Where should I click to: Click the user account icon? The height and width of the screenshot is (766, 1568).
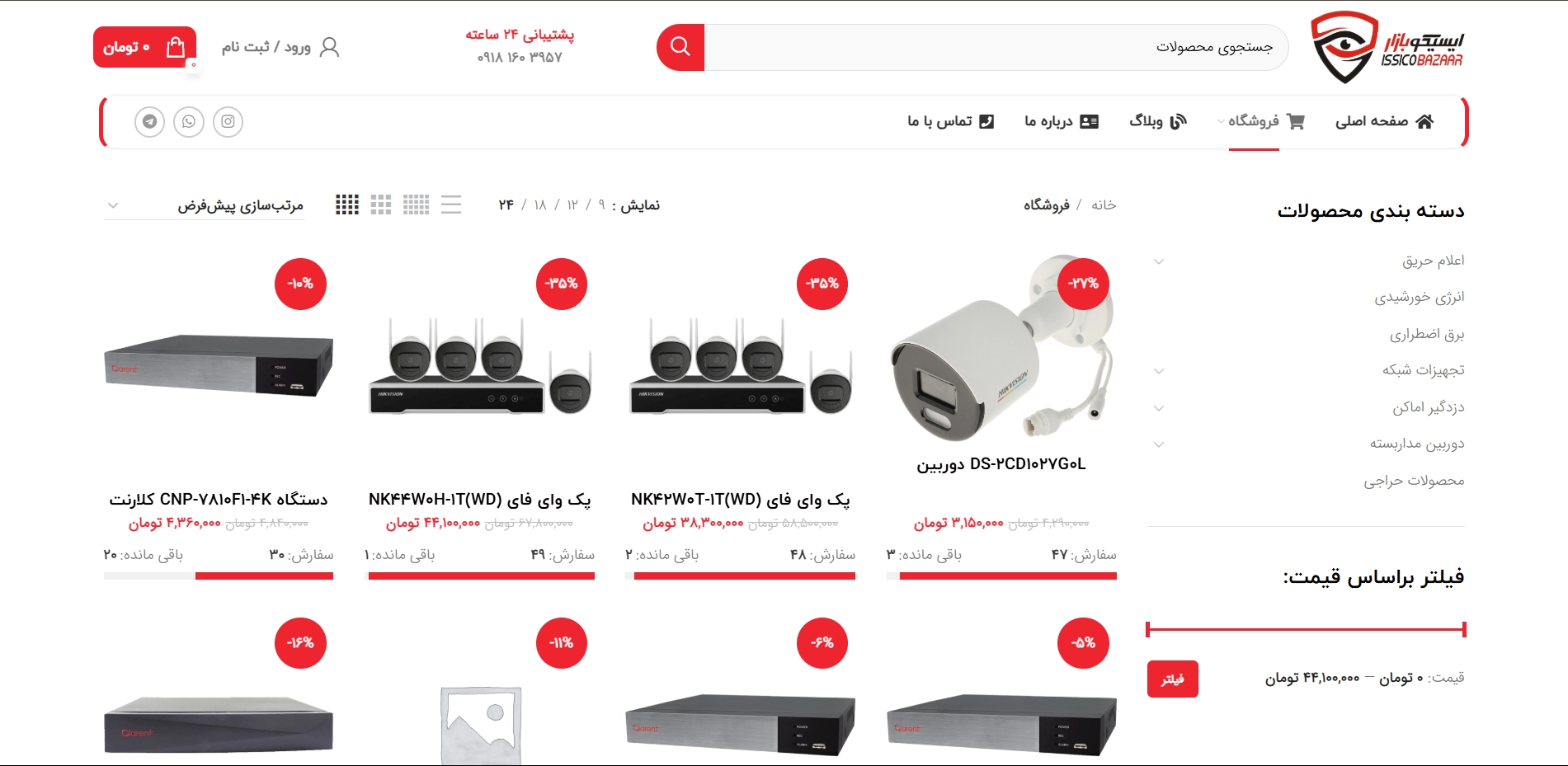tap(330, 47)
